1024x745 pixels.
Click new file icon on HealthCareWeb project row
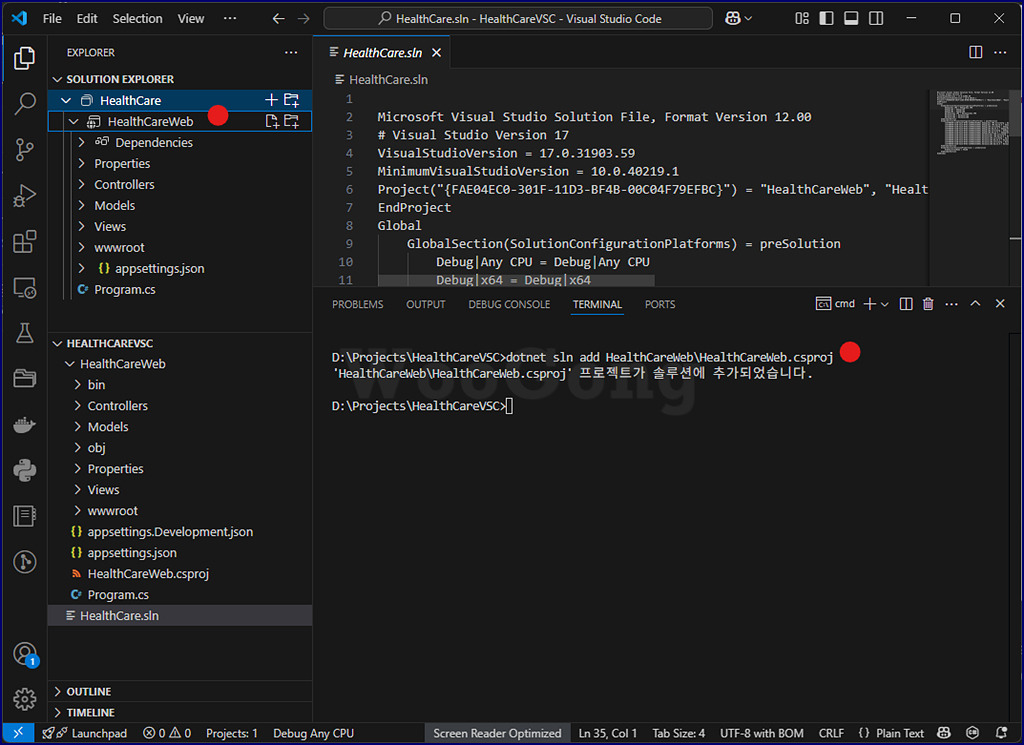click(271, 121)
